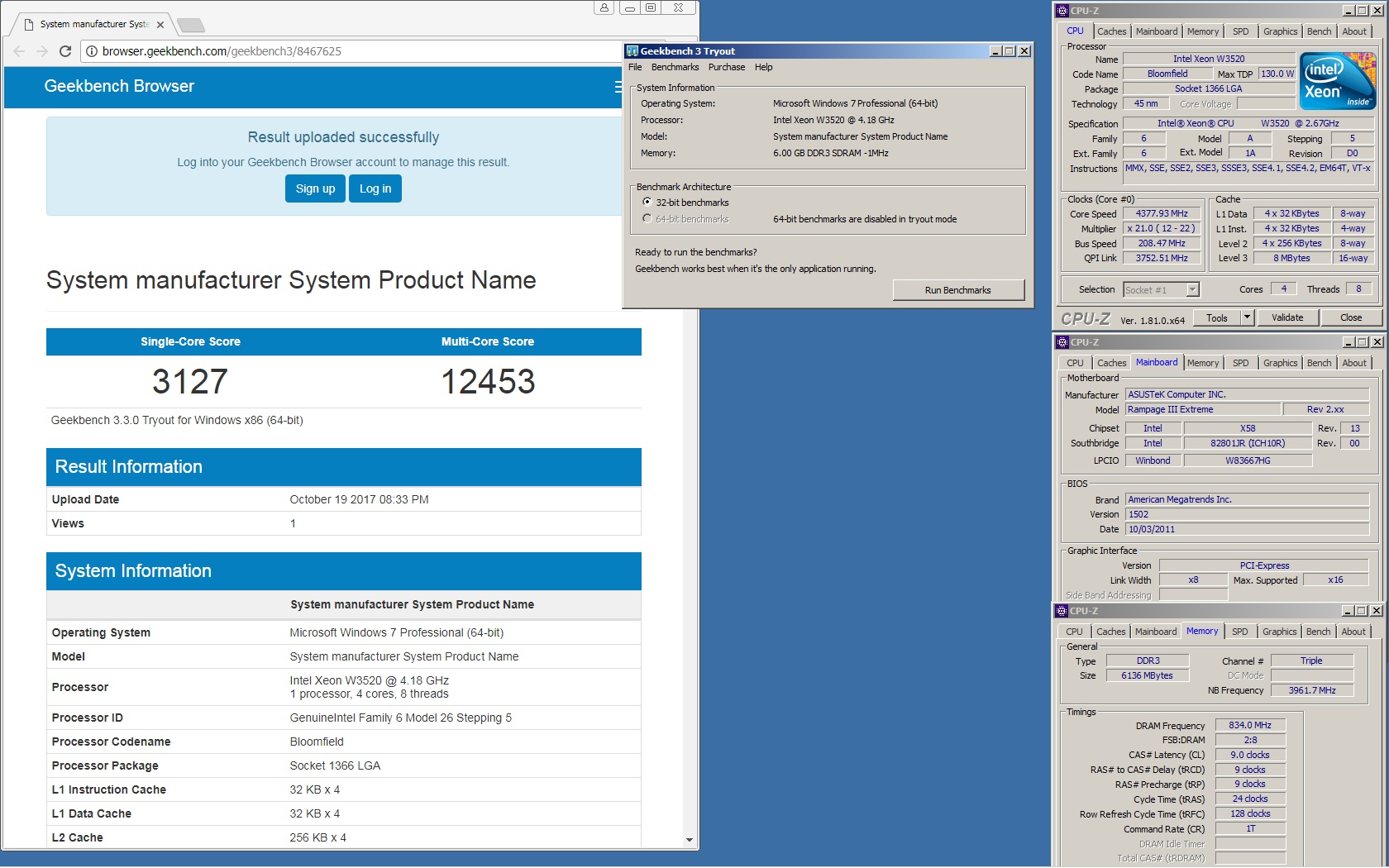This screenshot has height=868, width=1389.
Task: Click the Chrome forward arrow
Action: click(42, 51)
